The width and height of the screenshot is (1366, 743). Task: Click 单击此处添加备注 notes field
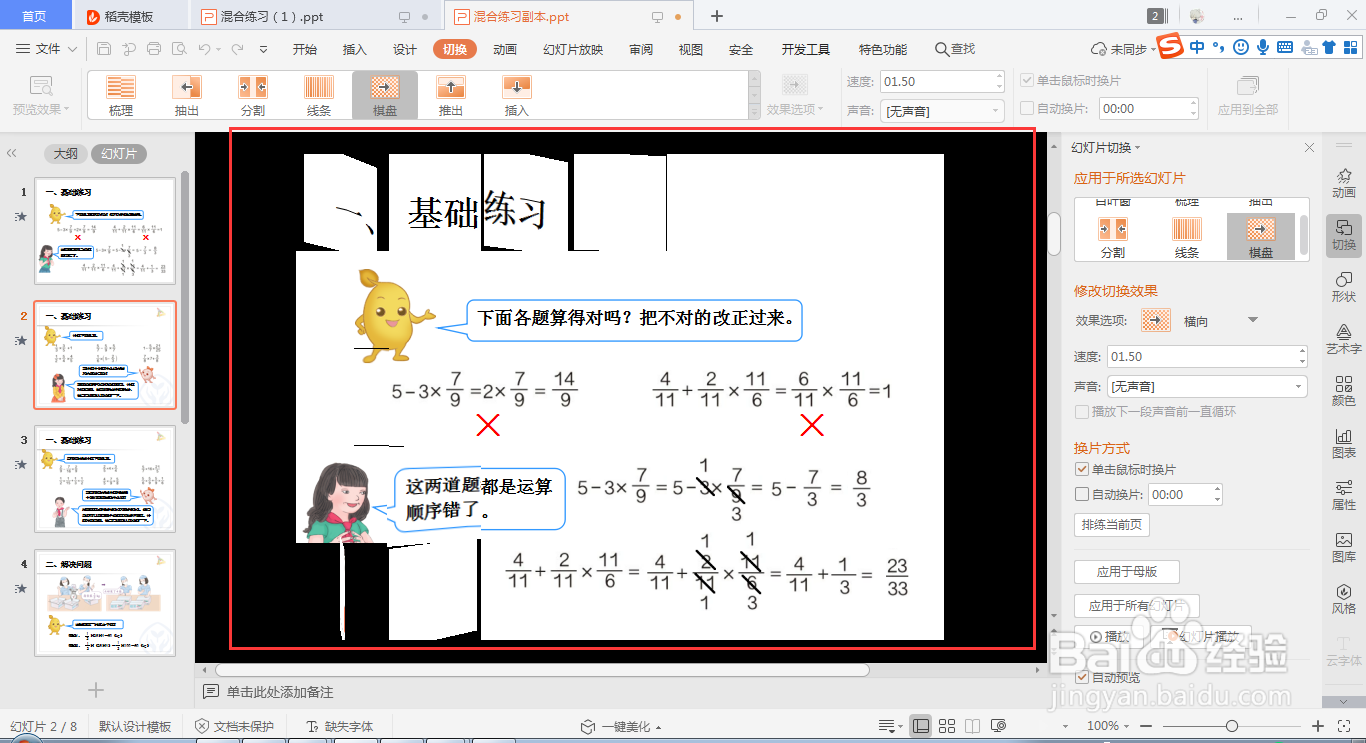pos(279,692)
